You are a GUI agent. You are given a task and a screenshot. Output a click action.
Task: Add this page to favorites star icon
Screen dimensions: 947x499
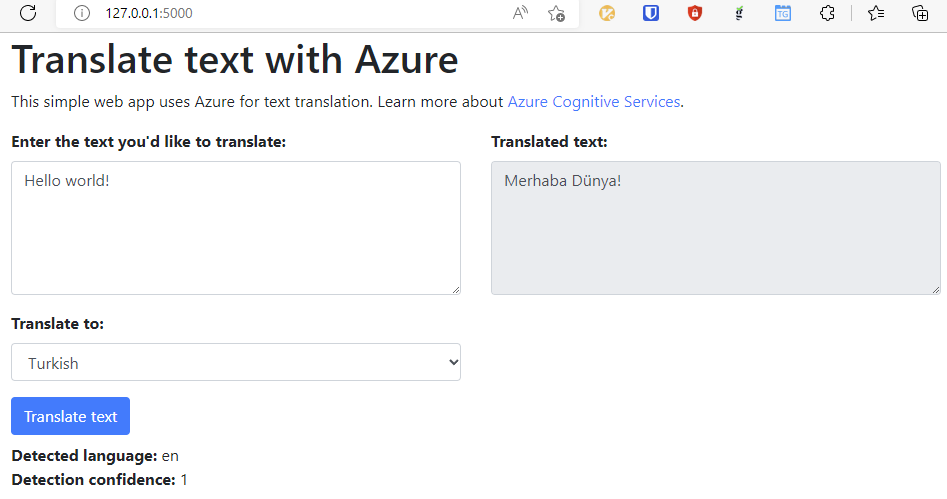(556, 13)
